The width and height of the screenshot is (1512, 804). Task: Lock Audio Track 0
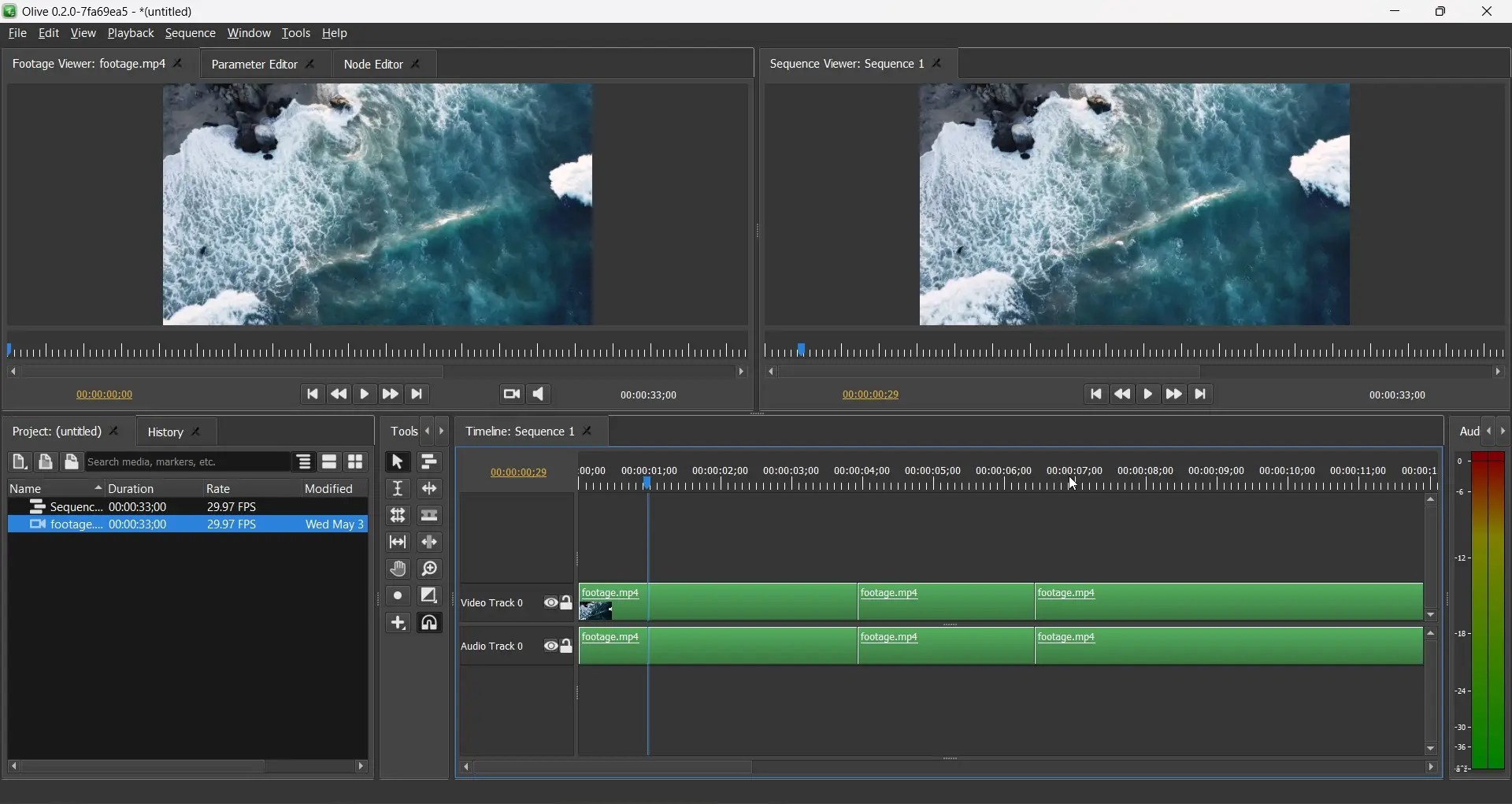click(x=568, y=647)
